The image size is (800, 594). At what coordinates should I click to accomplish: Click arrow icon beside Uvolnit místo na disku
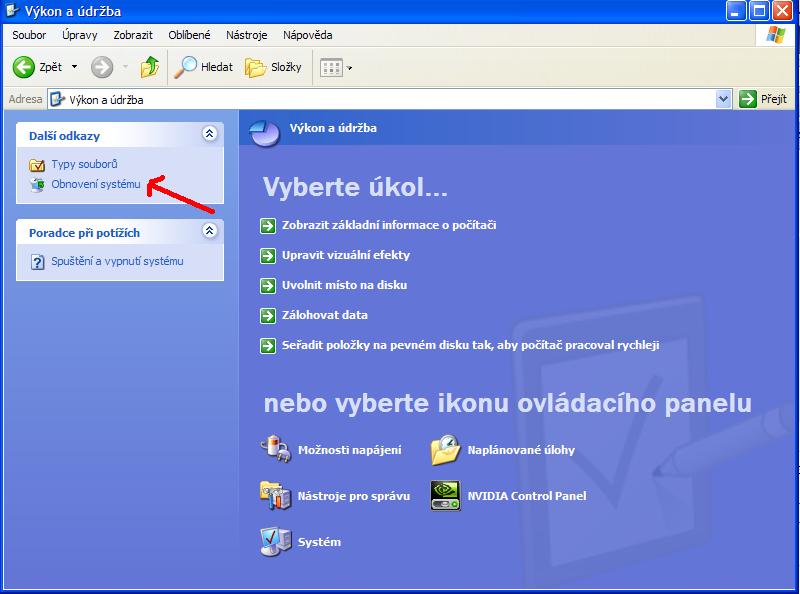[268, 286]
